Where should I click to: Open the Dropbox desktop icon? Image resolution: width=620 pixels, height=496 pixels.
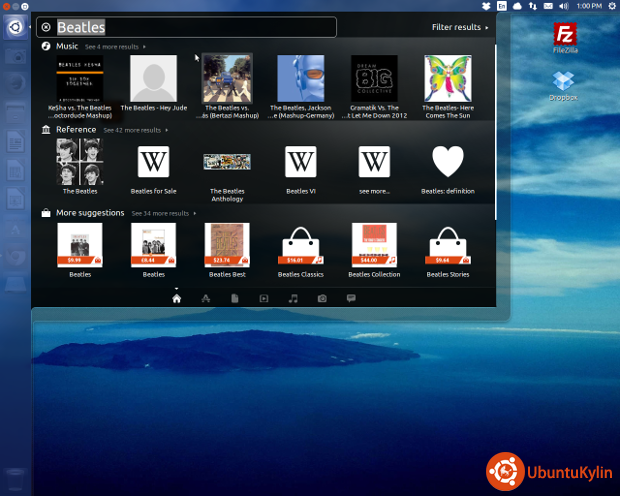pyautogui.click(x=564, y=85)
